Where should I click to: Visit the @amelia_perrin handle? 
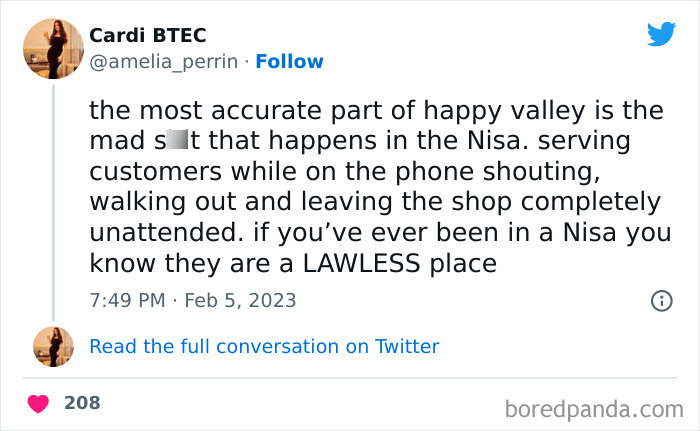click(x=165, y=62)
